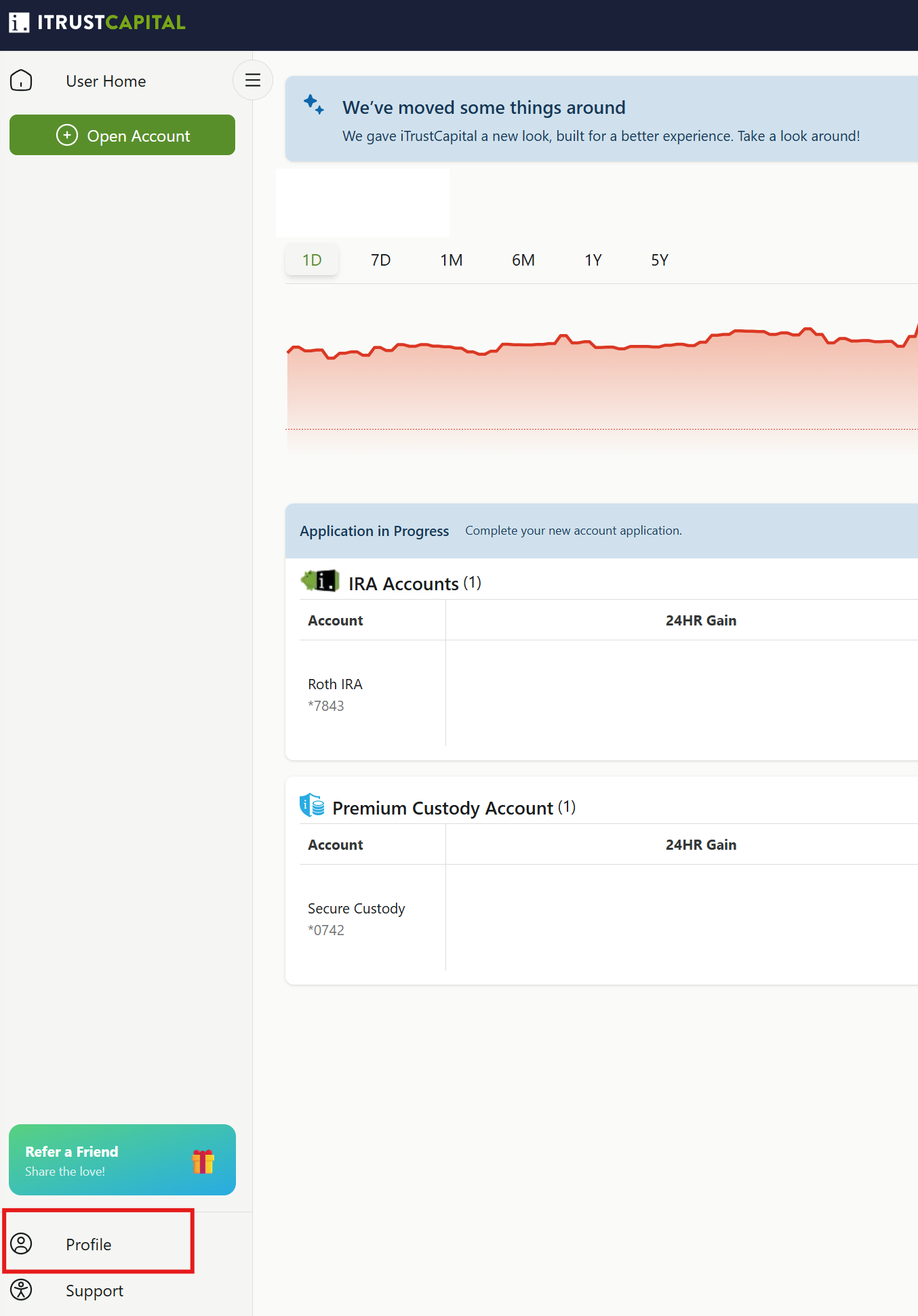Click the green Open Account button

pos(122,135)
